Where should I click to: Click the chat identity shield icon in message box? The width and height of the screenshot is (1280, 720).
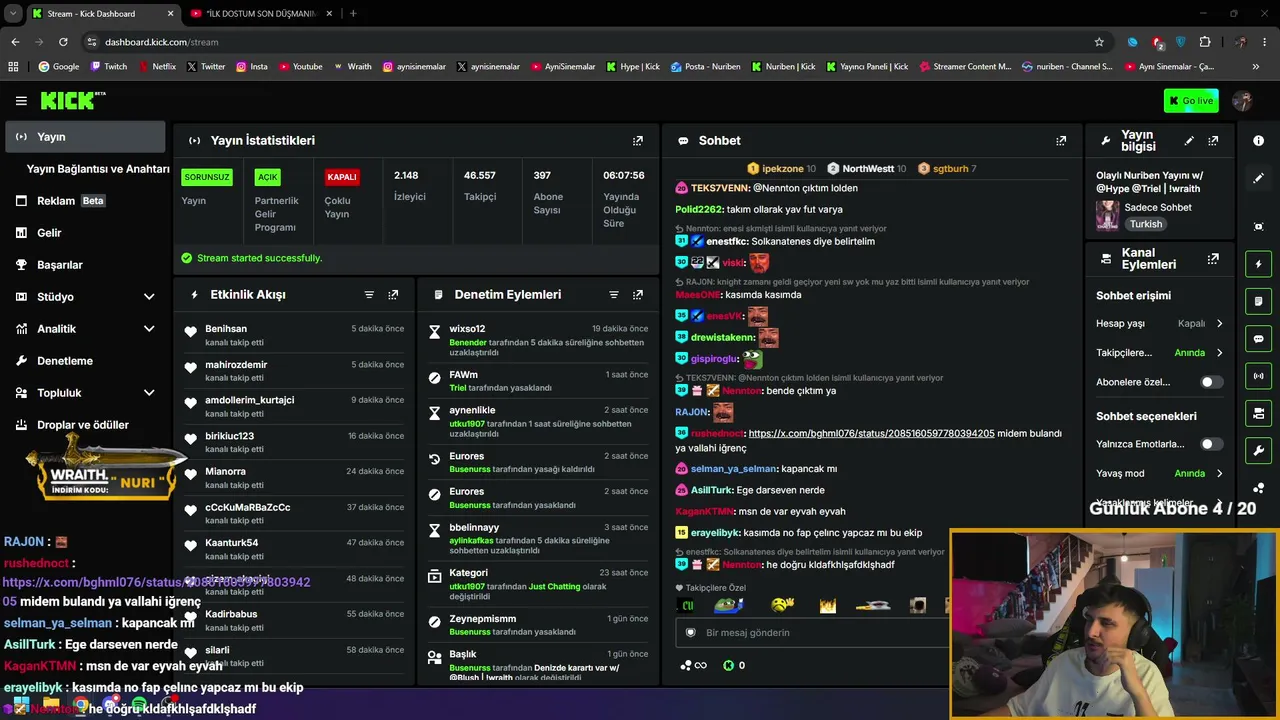click(x=690, y=632)
